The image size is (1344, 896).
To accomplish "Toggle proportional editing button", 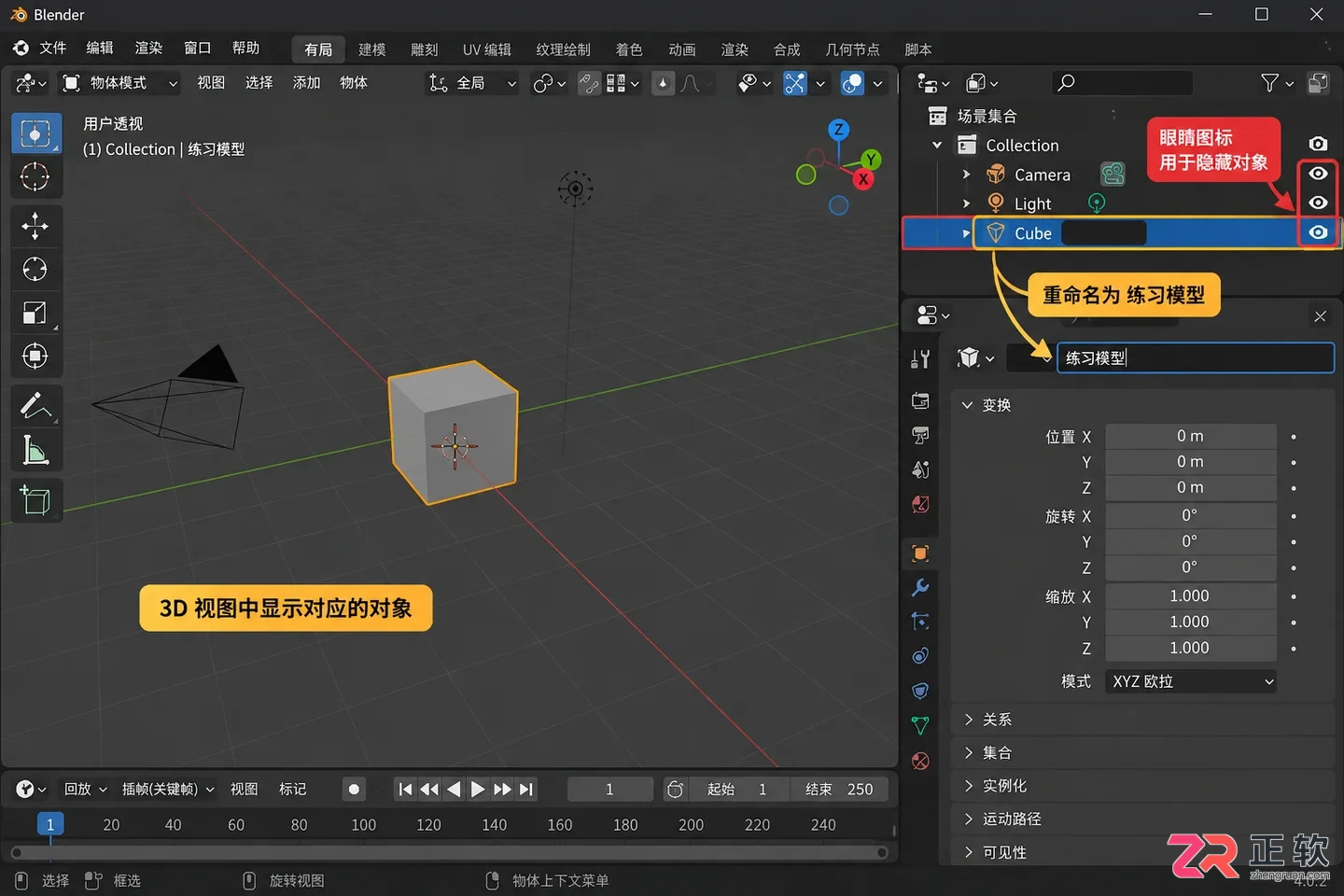I will pyautogui.click(x=663, y=83).
